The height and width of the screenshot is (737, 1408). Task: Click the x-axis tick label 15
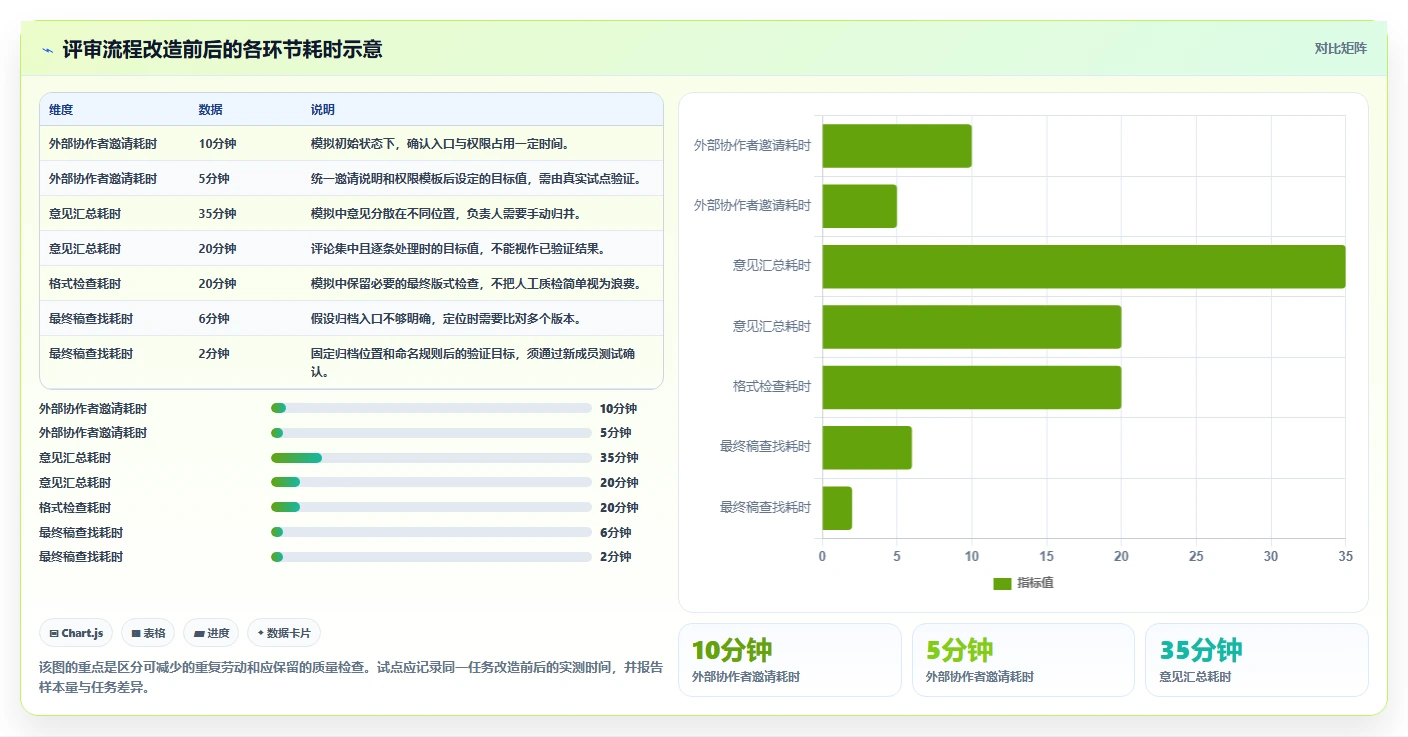(1046, 556)
